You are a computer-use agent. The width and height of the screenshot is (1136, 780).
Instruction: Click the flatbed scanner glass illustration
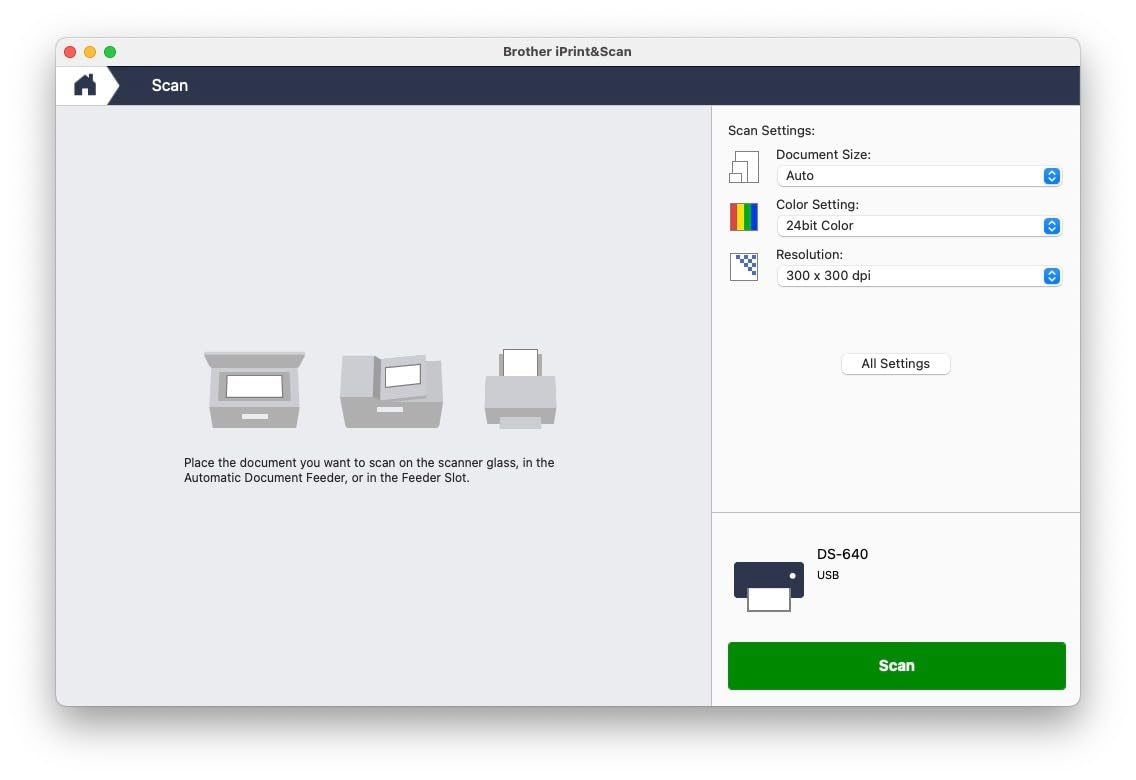pyautogui.click(x=254, y=390)
